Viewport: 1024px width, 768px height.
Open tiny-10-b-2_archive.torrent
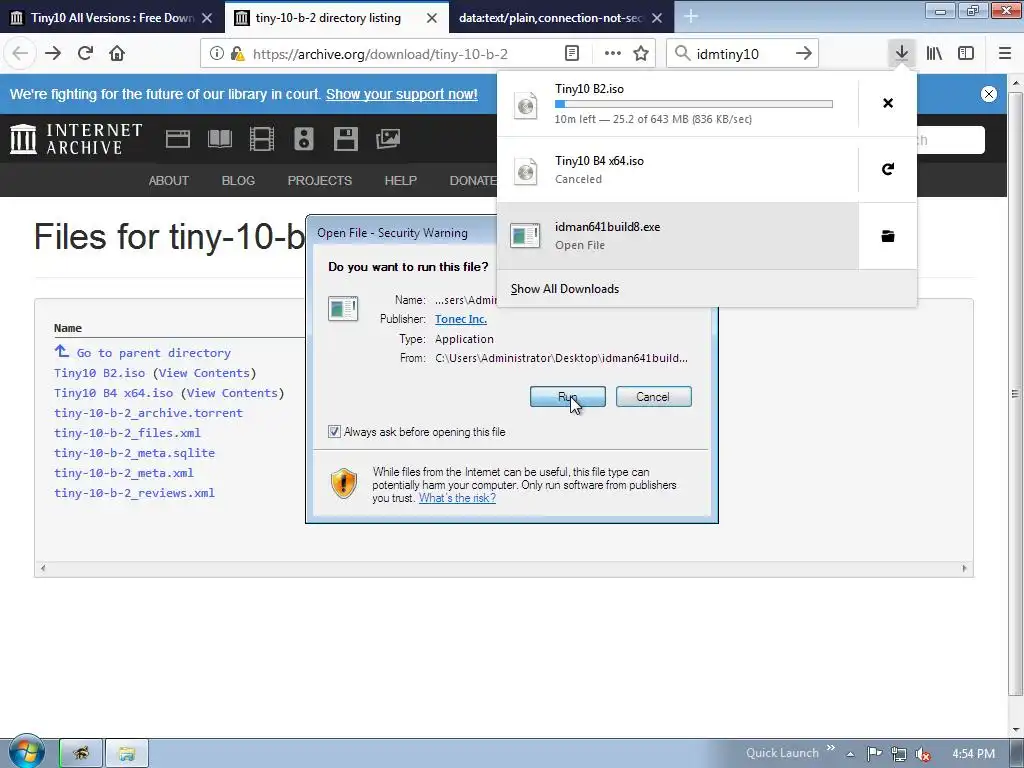click(x=148, y=413)
